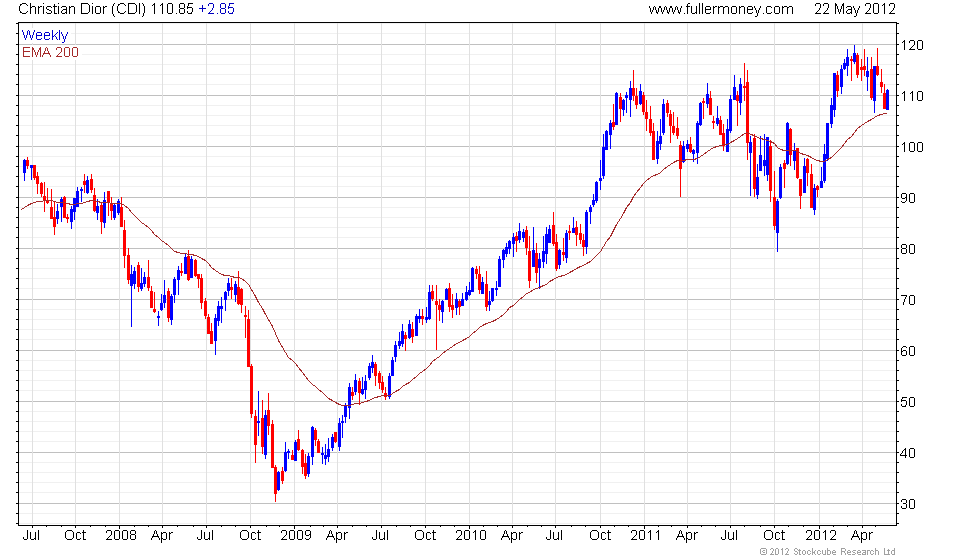Image resolution: width=980 pixels, height=560 pixels.
Task: Click the 110 price axis label
Action: click(912, 96)
